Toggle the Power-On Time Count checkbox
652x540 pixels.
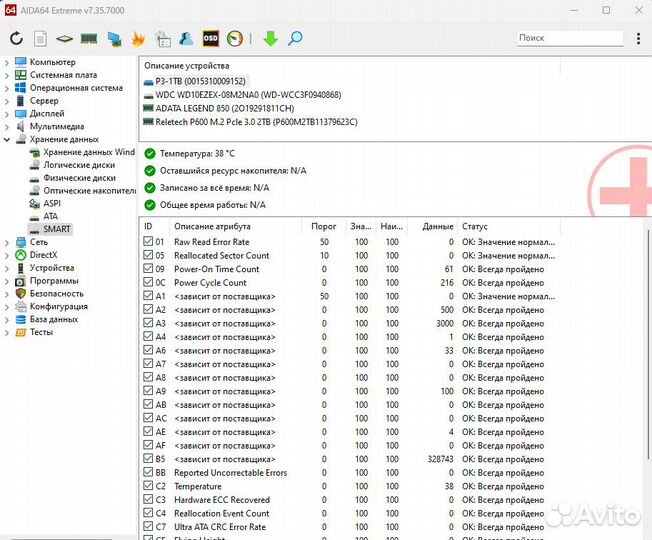(148, 269)
